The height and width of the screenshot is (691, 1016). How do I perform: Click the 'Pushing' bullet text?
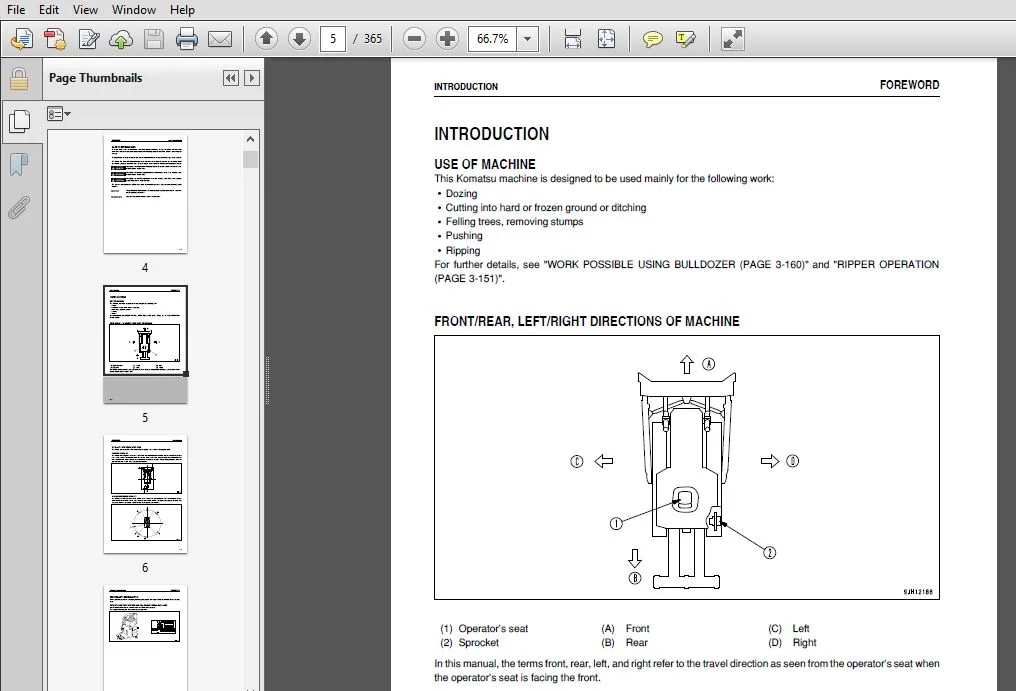pos(464,235)
